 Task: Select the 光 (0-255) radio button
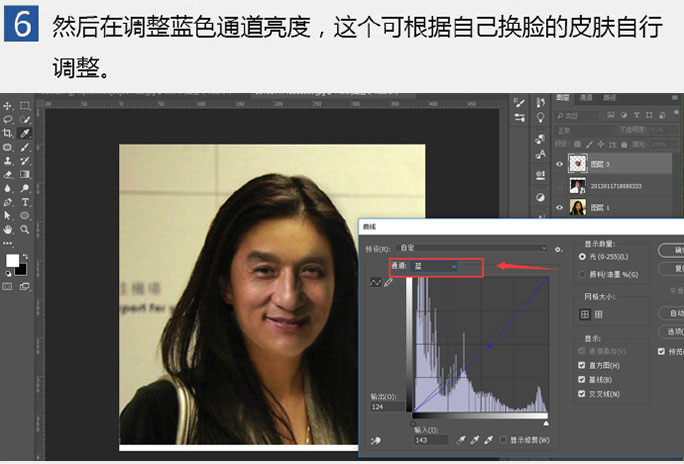pyautogui.click(x=582, y=257)
